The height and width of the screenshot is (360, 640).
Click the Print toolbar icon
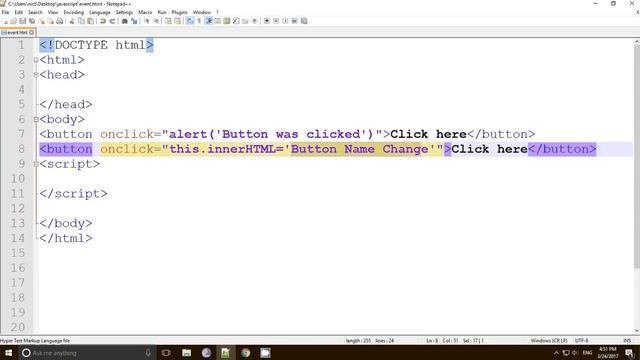pos(60,21)
